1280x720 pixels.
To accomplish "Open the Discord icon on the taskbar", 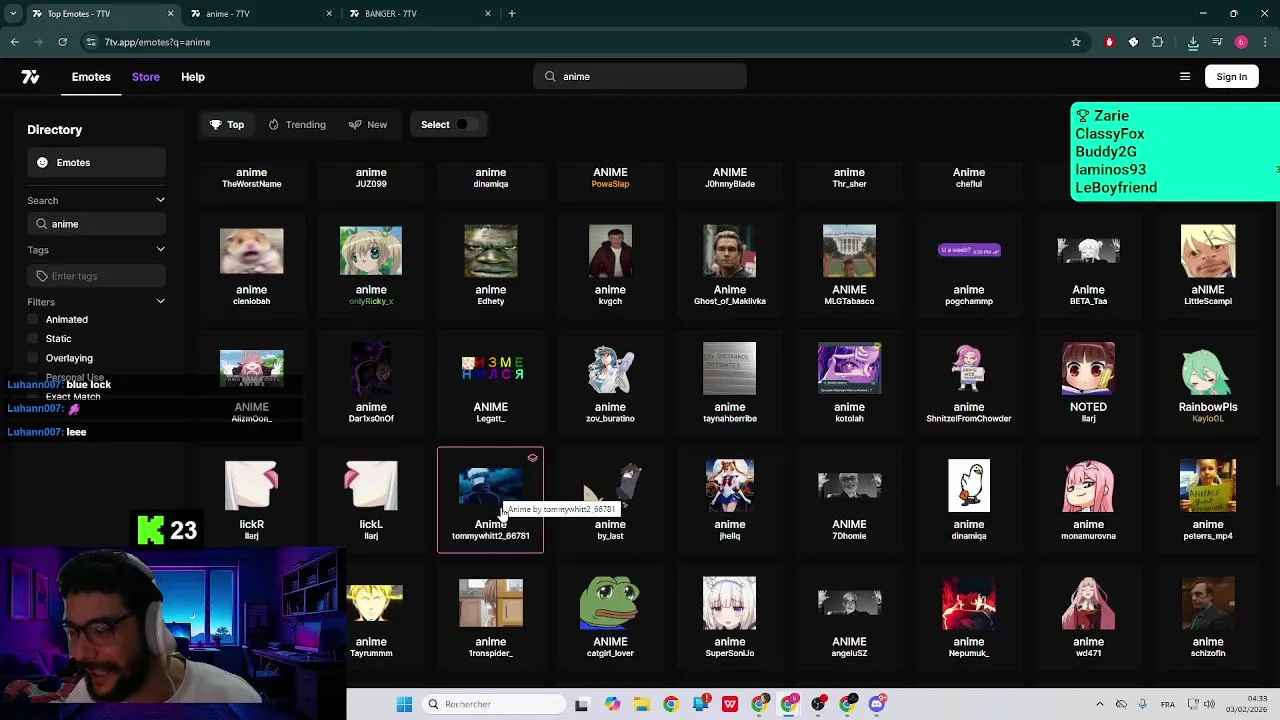I will (877, 704).
